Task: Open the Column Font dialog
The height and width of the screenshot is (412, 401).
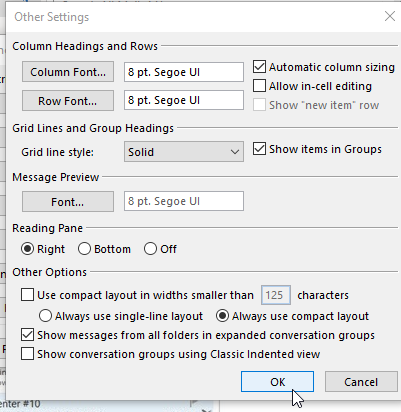Action: coord(68,72)
